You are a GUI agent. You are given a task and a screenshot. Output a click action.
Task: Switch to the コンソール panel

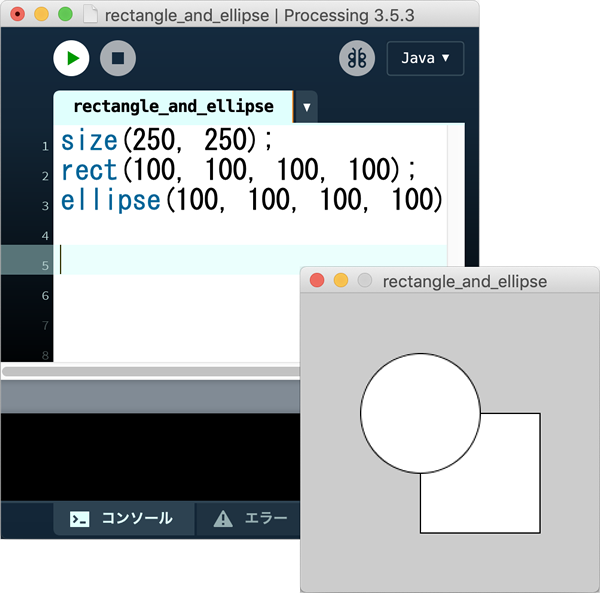(122, 518)
